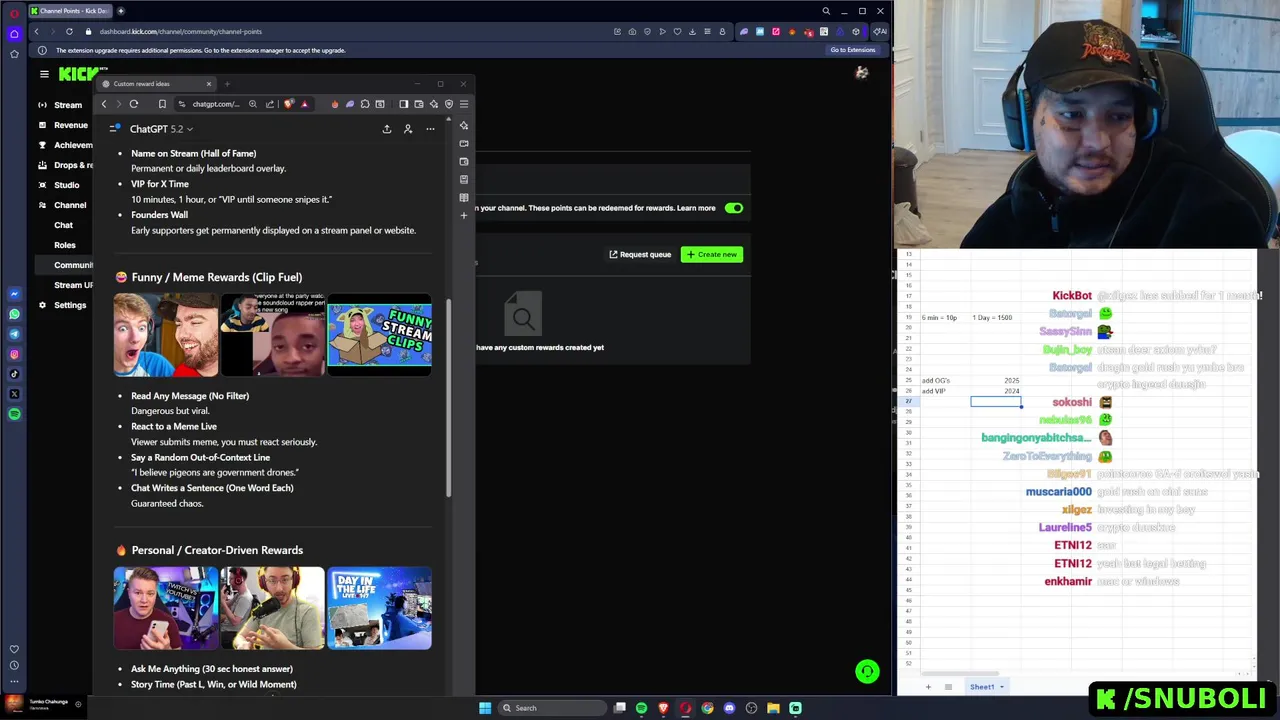Reload the ChatGPT page in front window
Image resolution: width=1280 pixels, height=720 pixels.
click(133, 104)
